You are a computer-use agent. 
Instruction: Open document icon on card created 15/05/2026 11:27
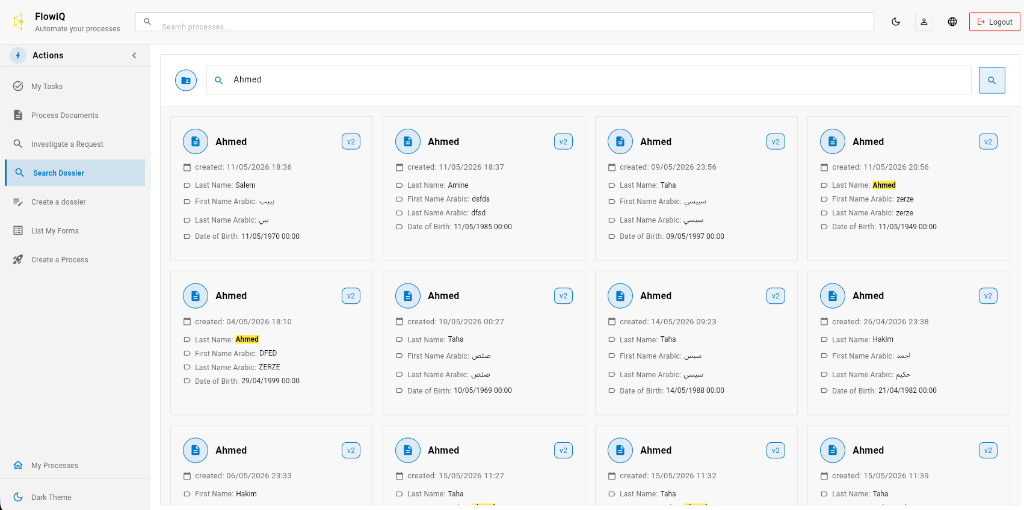(408, 450)
